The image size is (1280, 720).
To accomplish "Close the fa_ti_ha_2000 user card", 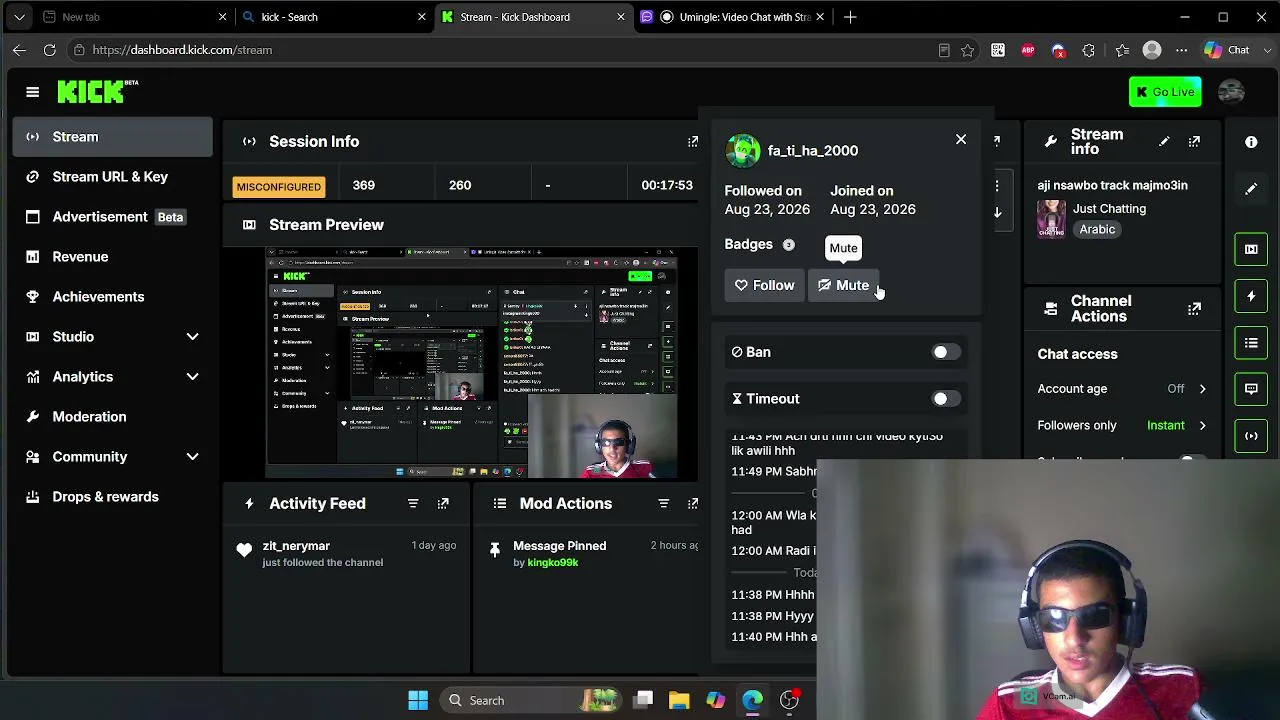I will pos(961,140).
